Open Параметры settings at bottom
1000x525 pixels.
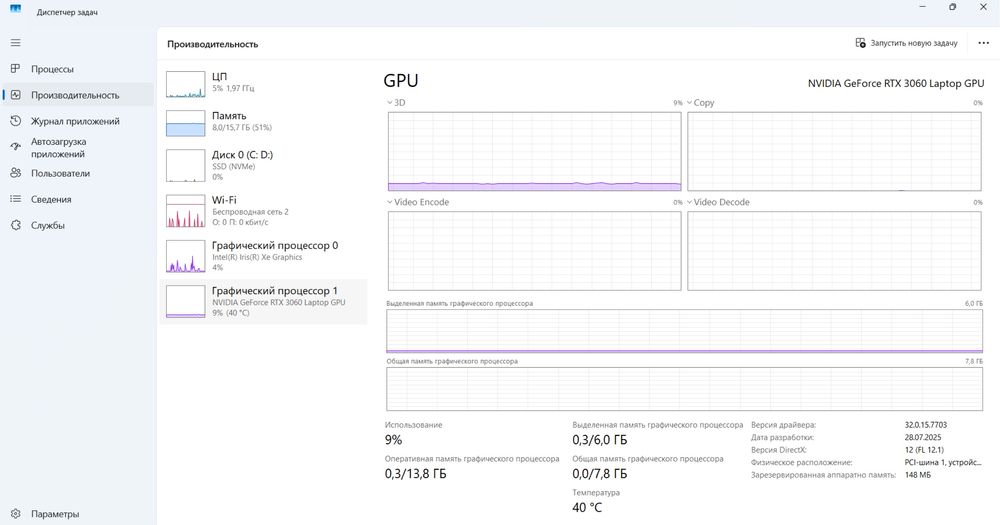tap(15, 514)
